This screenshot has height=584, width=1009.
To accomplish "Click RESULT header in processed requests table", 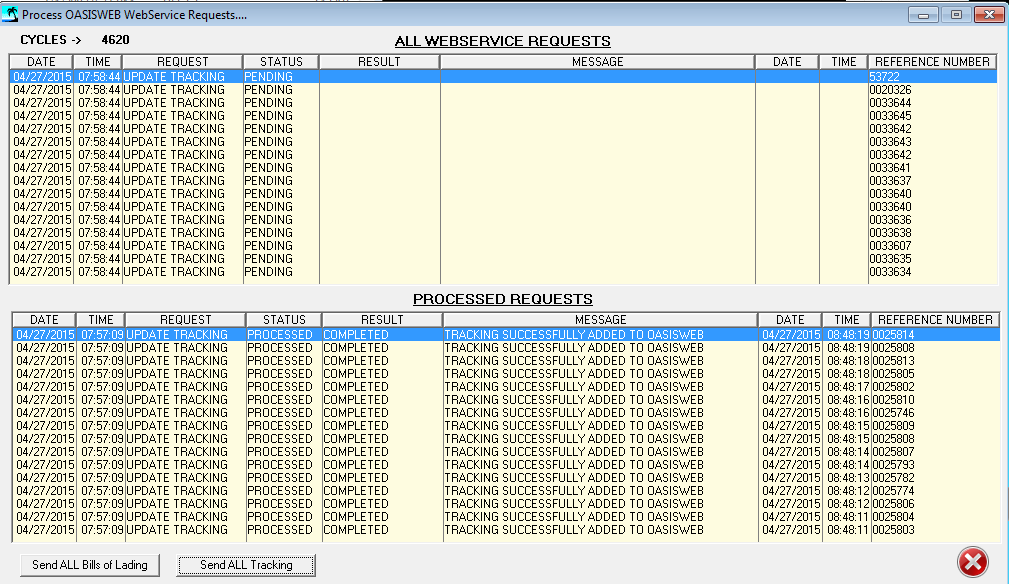I will 382,320.
